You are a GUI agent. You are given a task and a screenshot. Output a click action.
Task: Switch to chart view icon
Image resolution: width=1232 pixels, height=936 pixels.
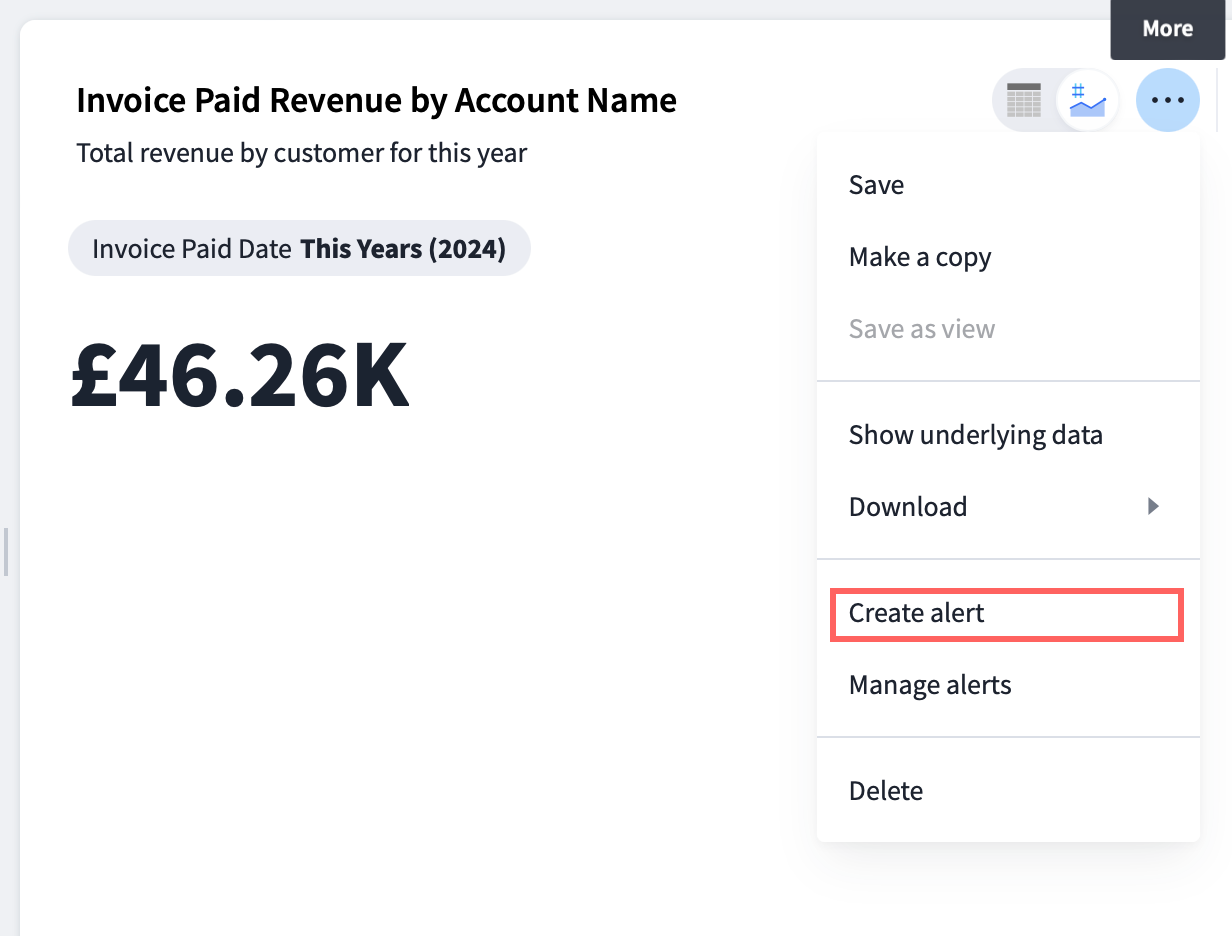tap(1087, 101)
